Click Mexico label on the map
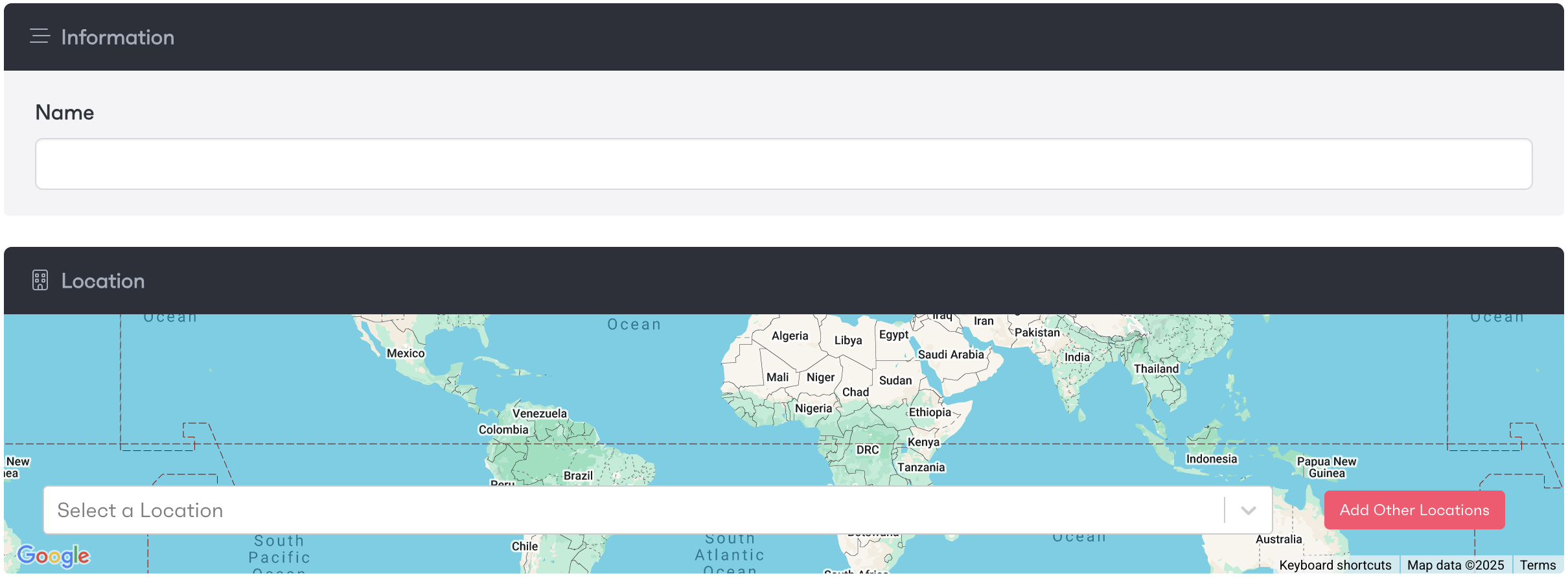The image size is (1568, 578). click(406, 353)
